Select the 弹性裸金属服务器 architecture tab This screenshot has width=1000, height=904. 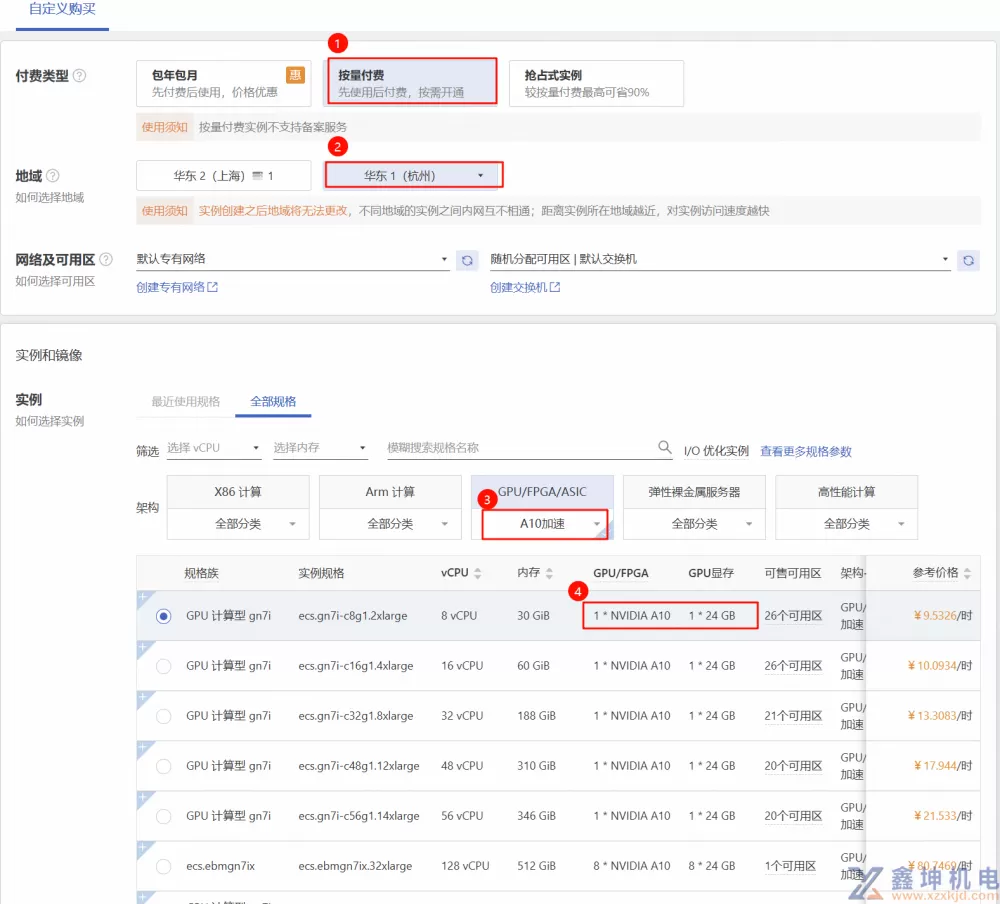point(695,492)
